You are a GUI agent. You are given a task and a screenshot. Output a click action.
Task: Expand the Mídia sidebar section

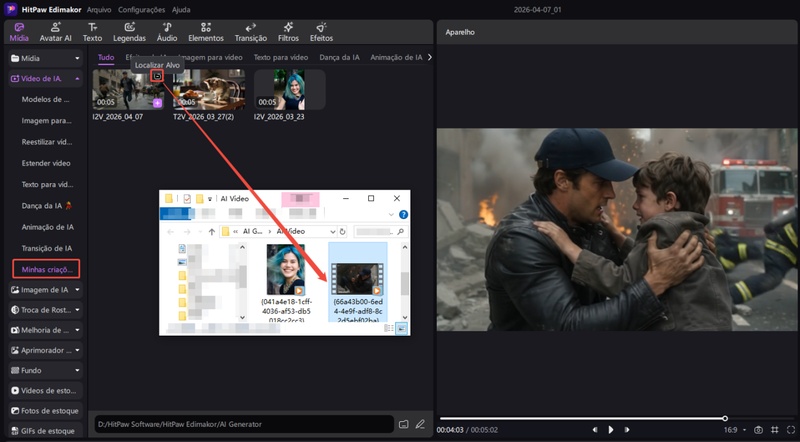click(45, 58)
